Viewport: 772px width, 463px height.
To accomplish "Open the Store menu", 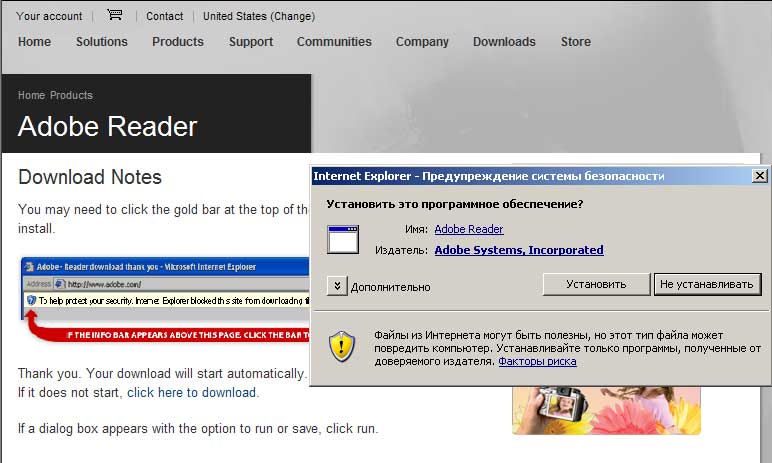I will [x=576, y=42].
